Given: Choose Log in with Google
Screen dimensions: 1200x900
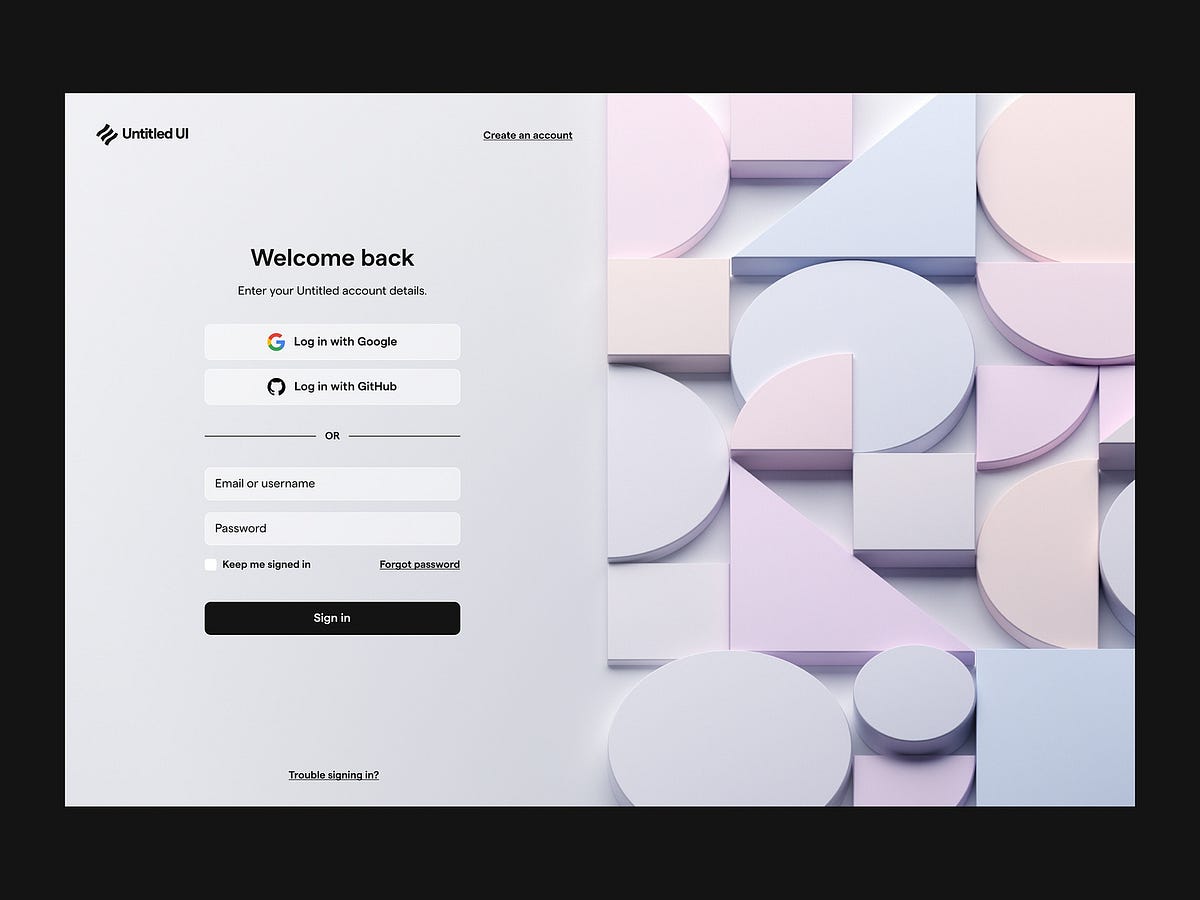Looking at the screenshot, I should (332, 341).
